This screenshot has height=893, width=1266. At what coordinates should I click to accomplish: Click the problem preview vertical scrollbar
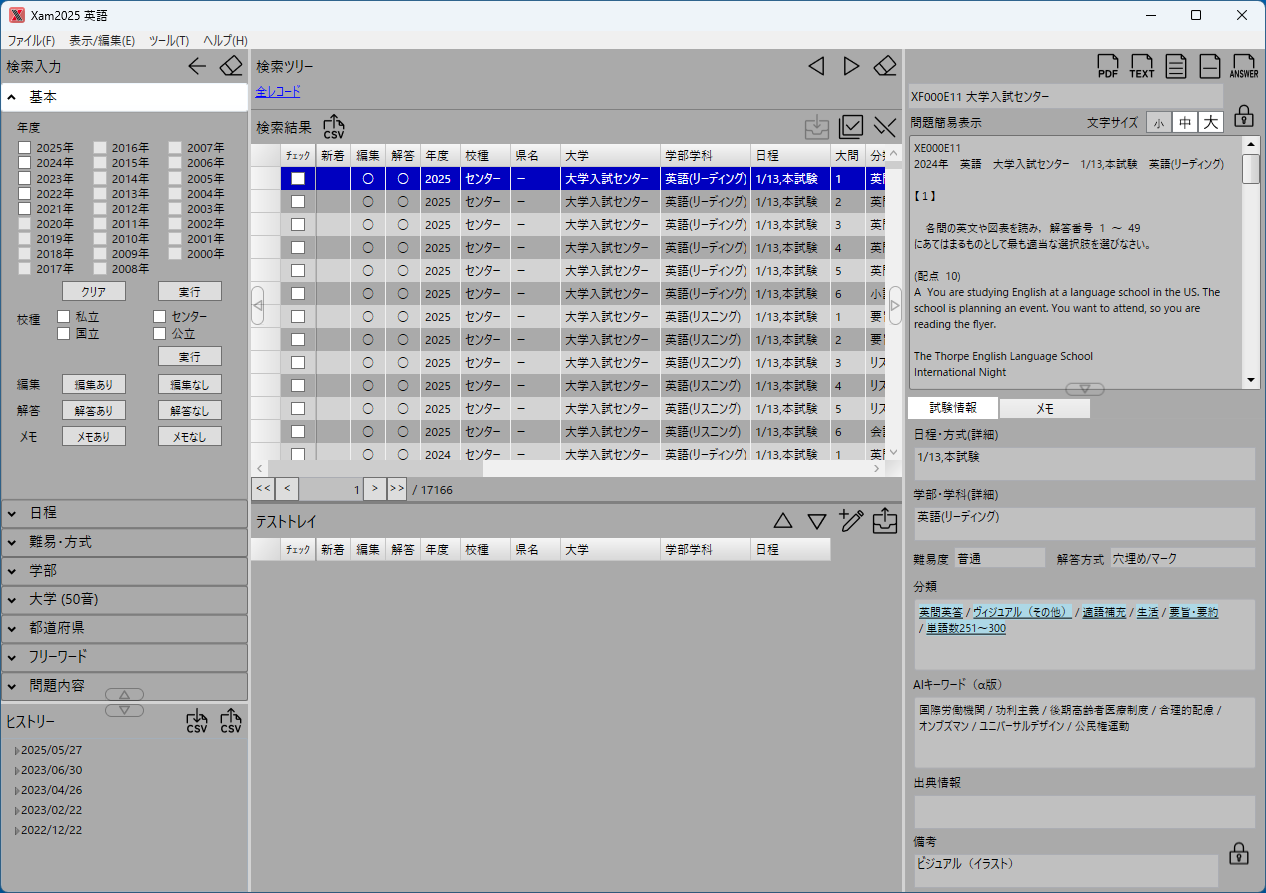[1251, 262]
